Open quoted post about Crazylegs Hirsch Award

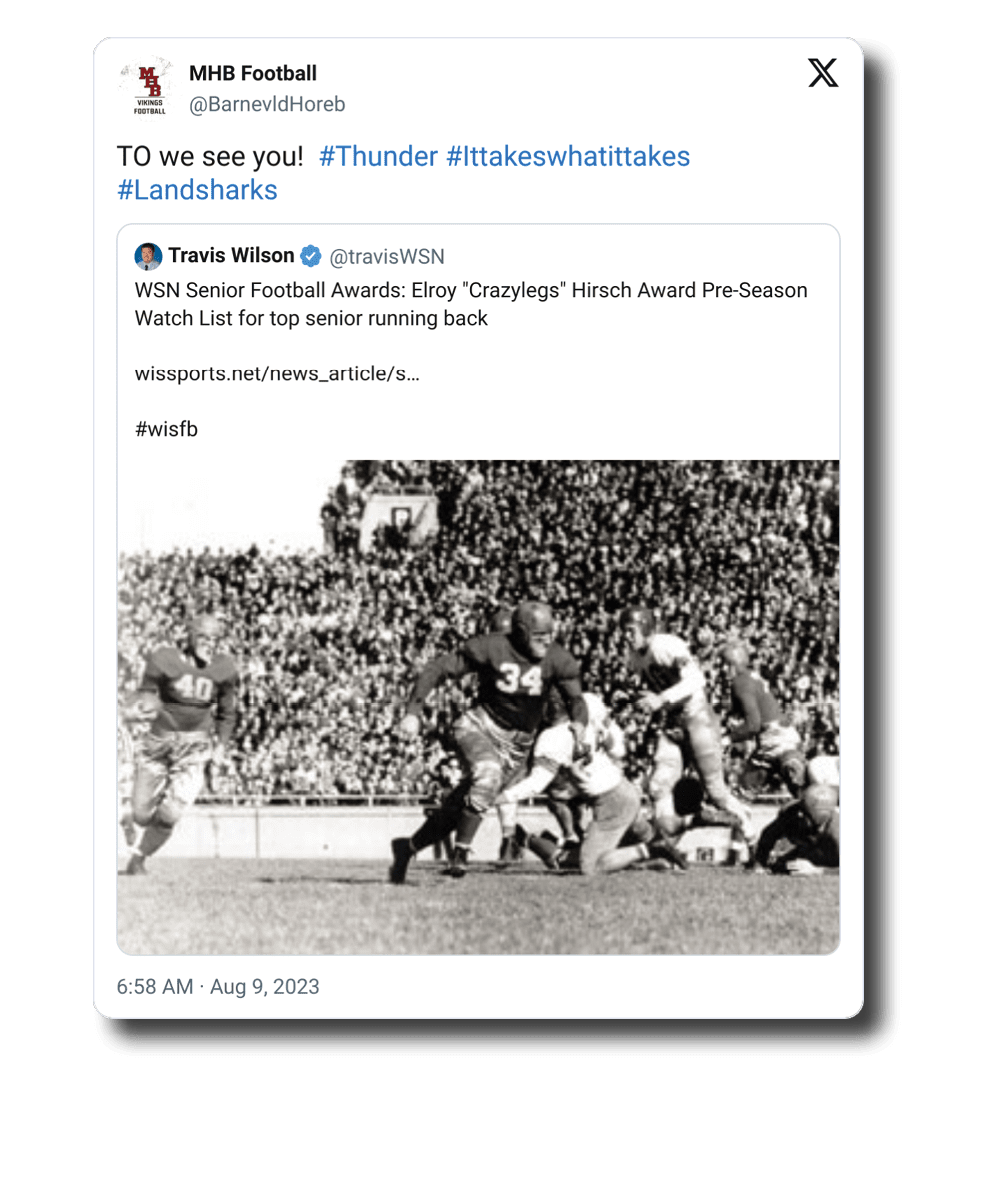pos(471,305)
